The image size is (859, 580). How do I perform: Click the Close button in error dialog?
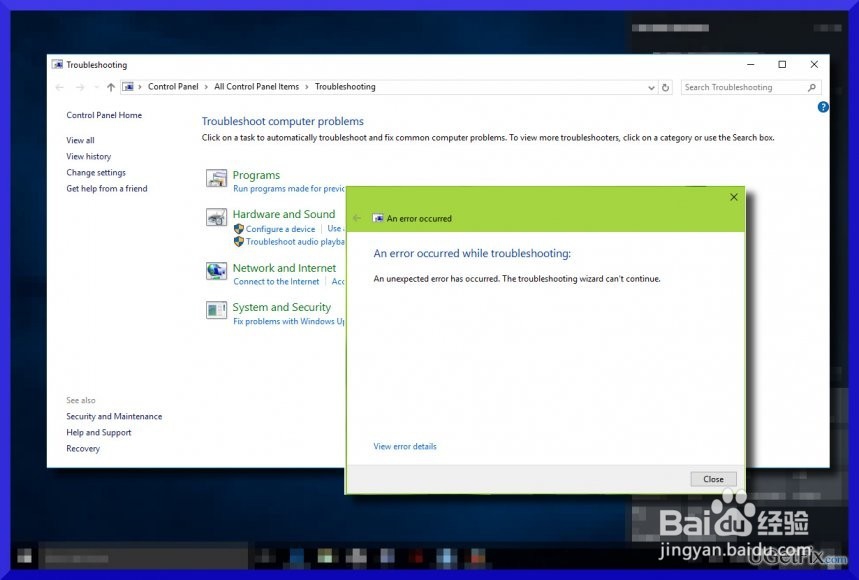click(x=713, y=479)
